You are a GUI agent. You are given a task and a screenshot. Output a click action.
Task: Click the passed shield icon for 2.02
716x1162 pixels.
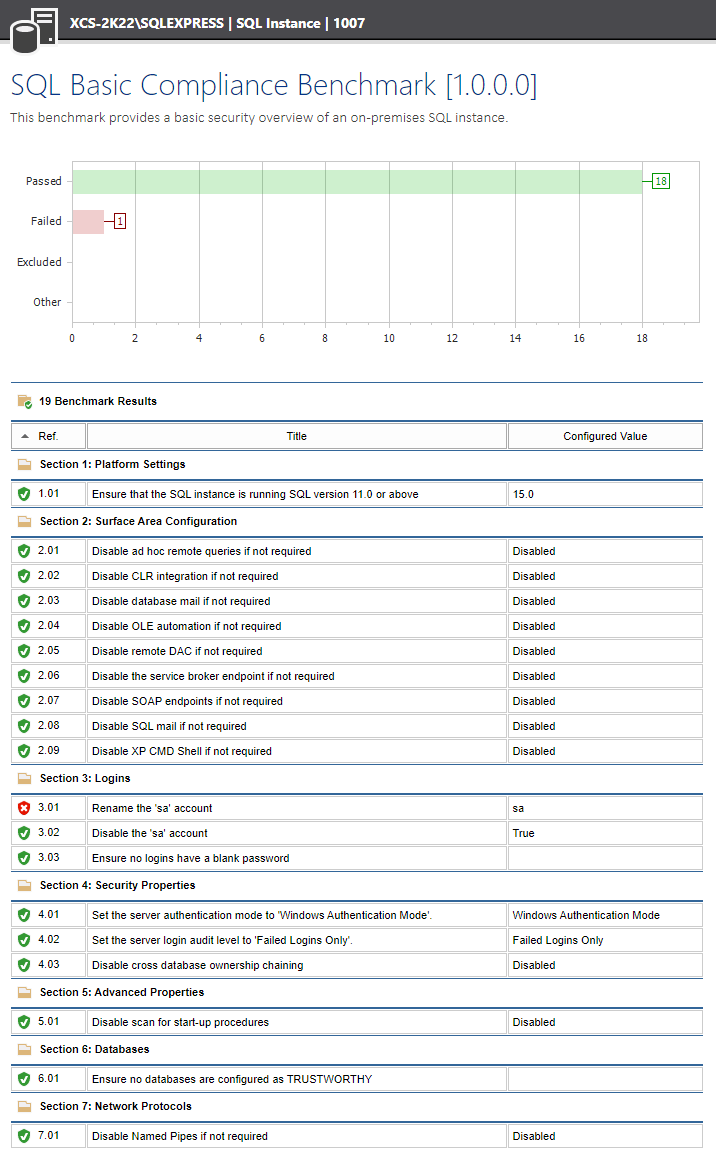(x=24, y=576)
